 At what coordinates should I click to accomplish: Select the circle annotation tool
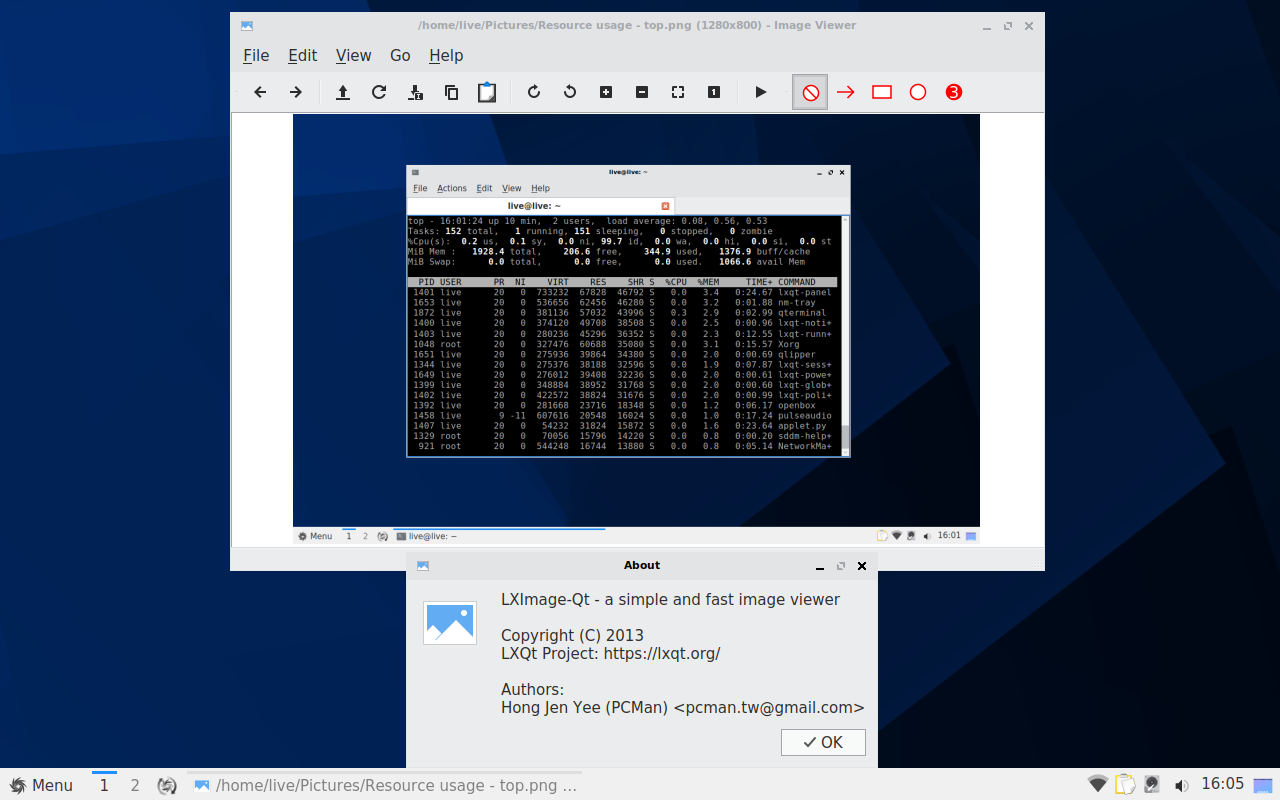[x=917, y=91]
